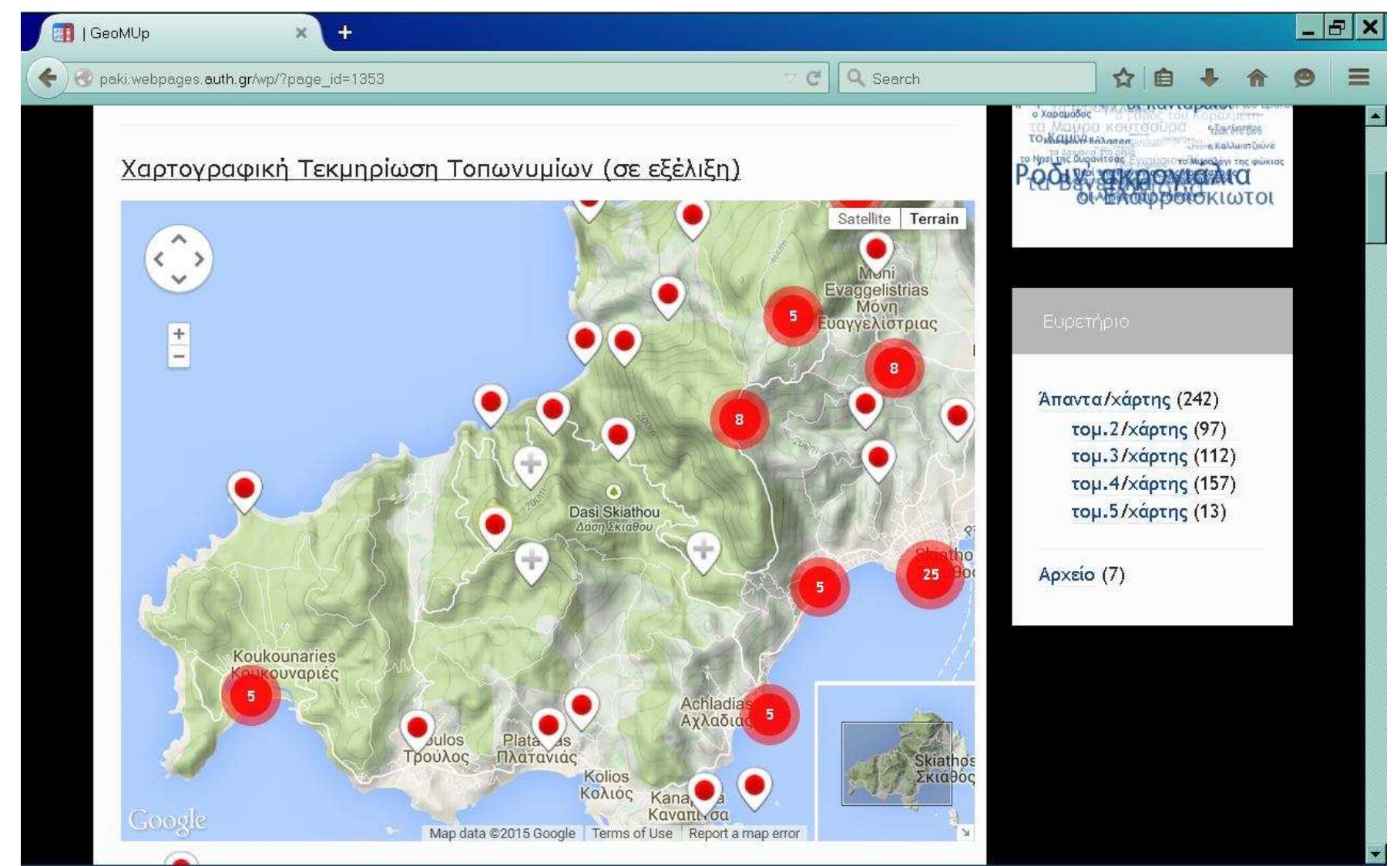Select the Terrain map type

pyautogui.click(x=934, y=219)
